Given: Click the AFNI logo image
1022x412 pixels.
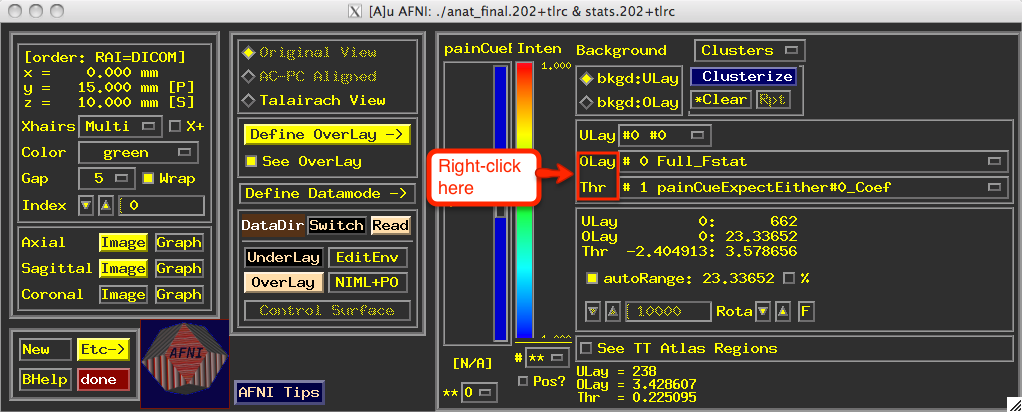Looking at the screenshot, I should point(184,363).
